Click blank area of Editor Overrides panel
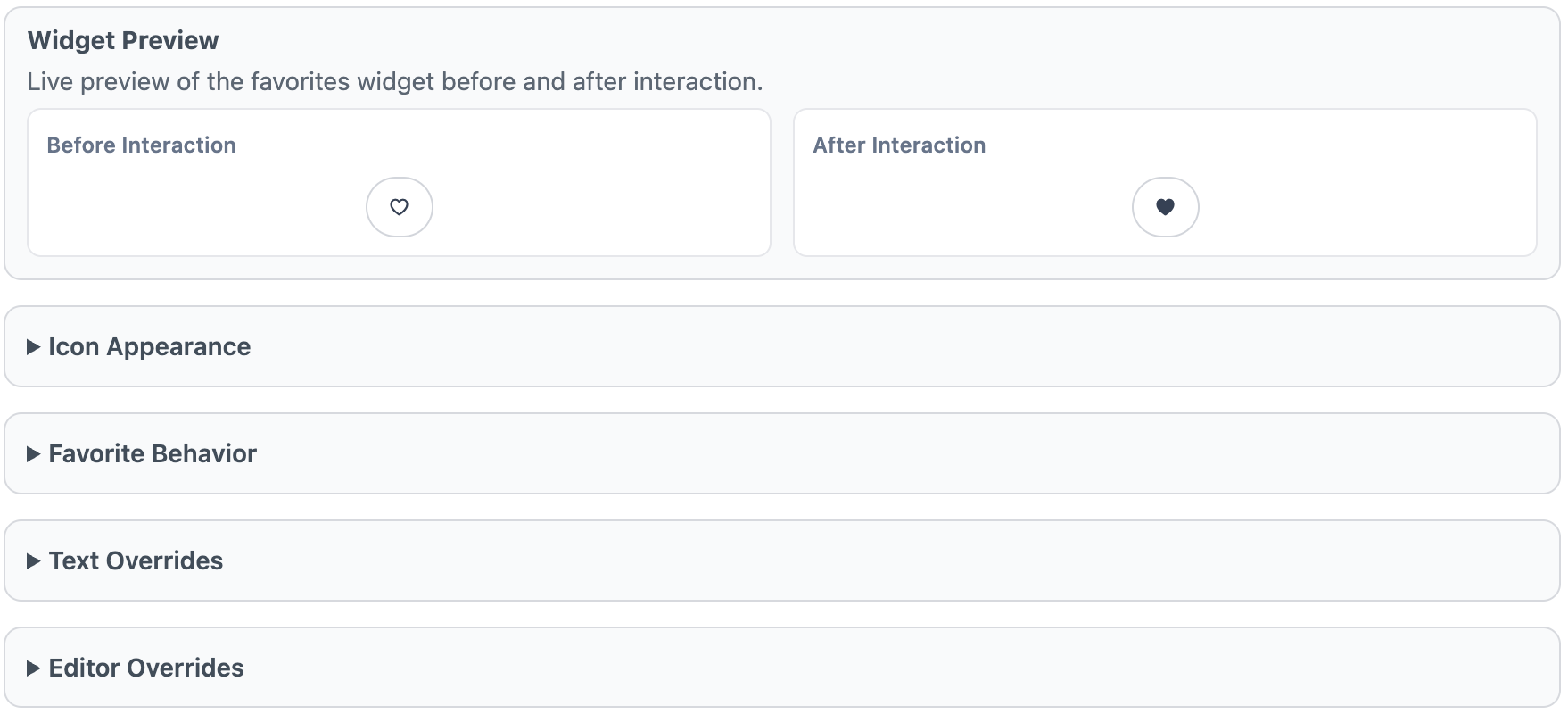 click(892, 668)
